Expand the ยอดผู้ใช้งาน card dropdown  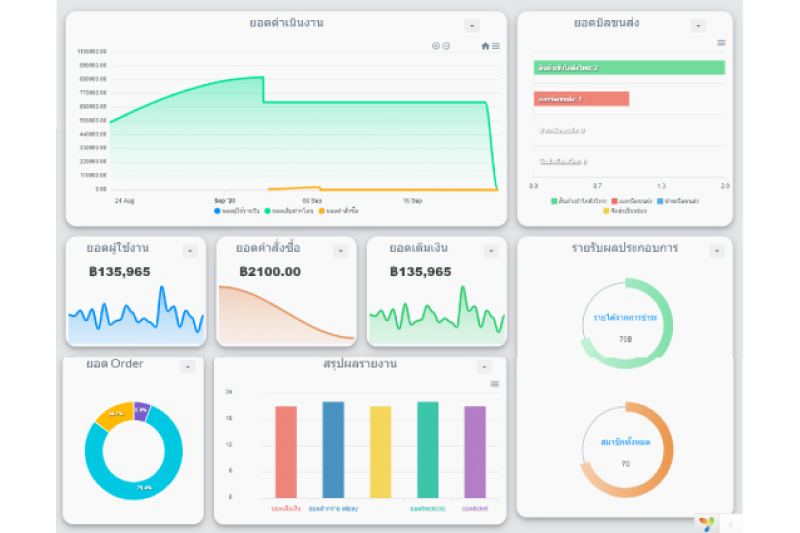190,251
